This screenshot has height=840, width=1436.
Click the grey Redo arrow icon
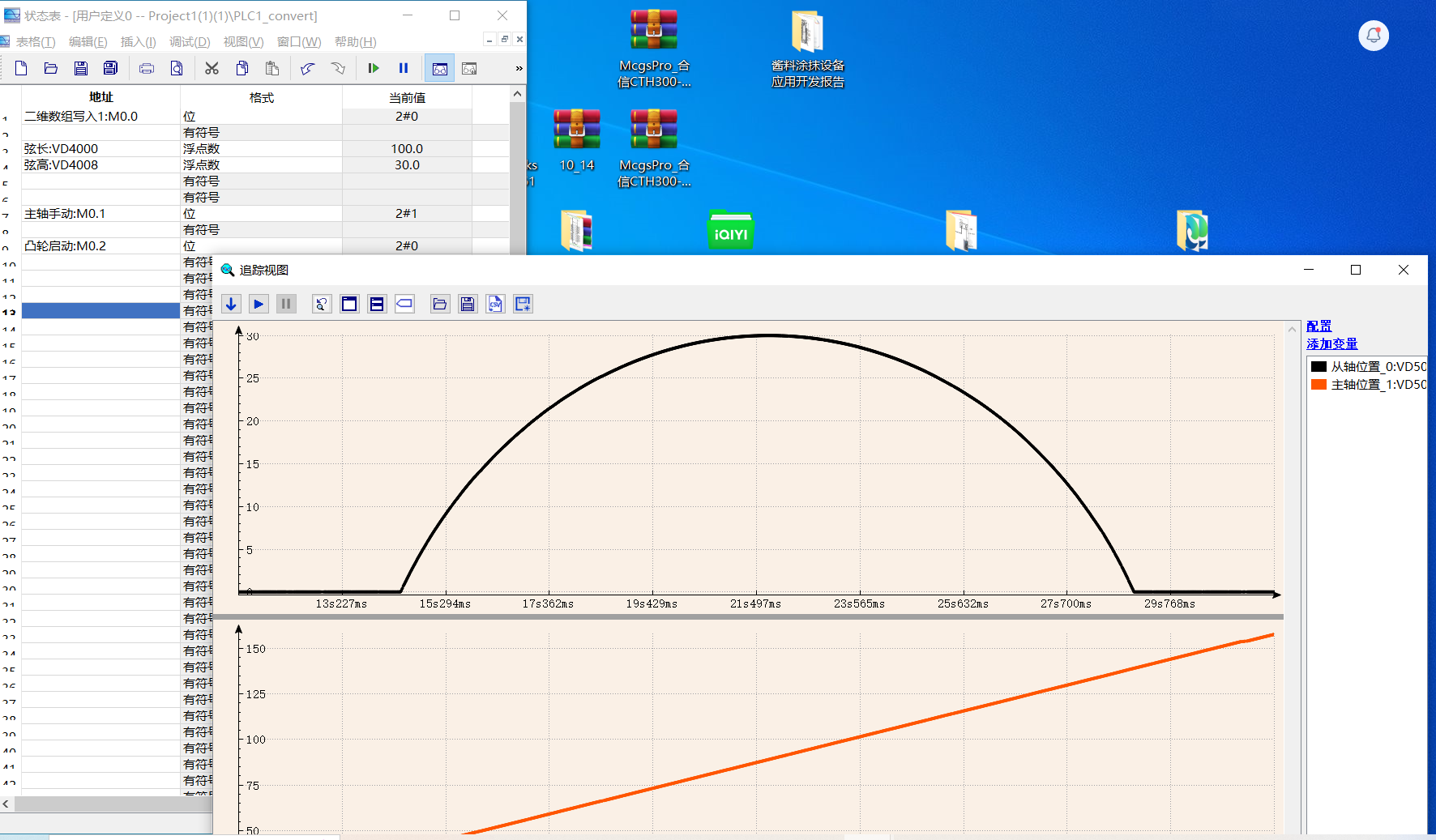point(338,68)
